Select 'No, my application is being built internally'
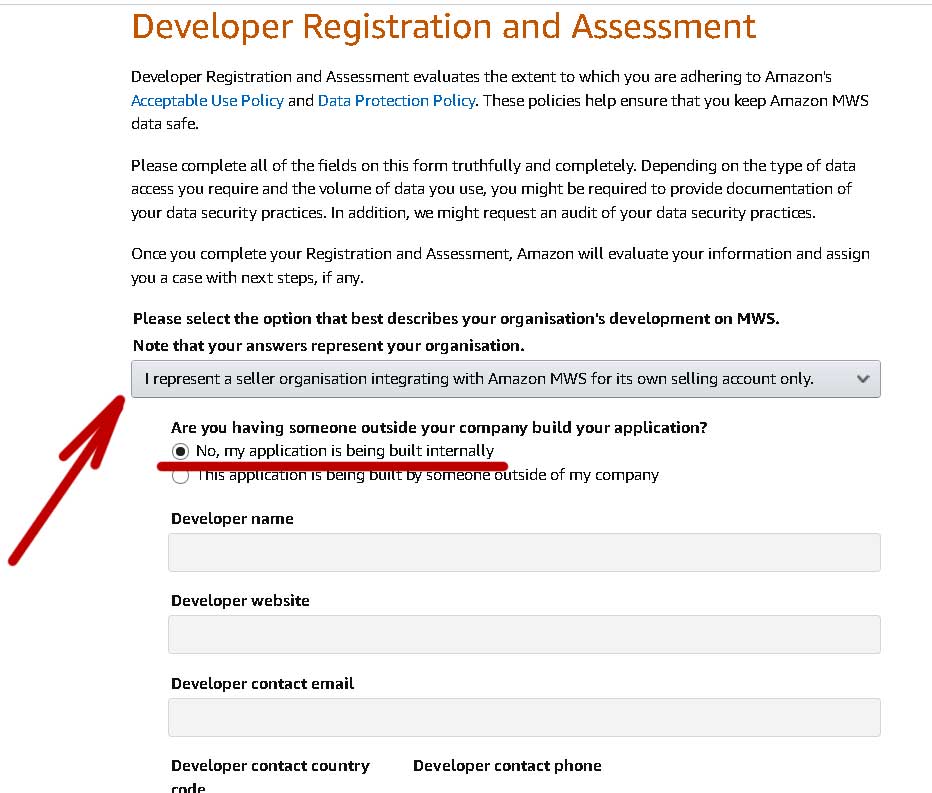The width and height of the screenshot is (932, 793). click(181, 451)
